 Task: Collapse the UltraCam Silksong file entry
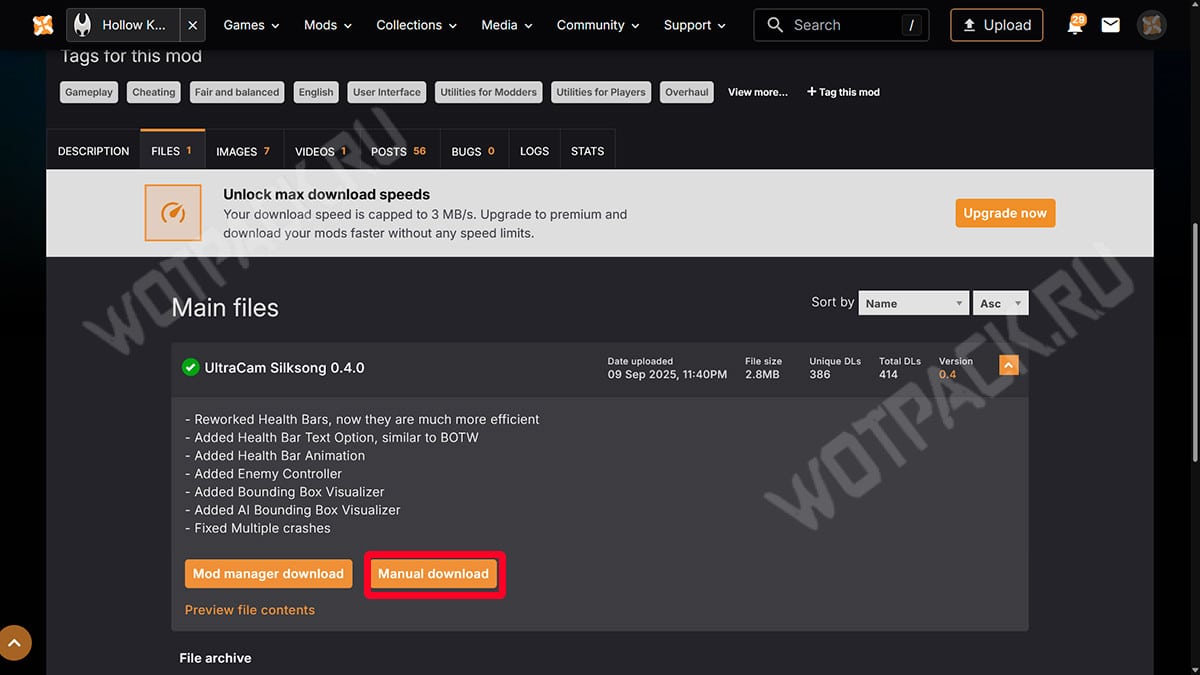pyautogui.click(x=1009, y=367)
